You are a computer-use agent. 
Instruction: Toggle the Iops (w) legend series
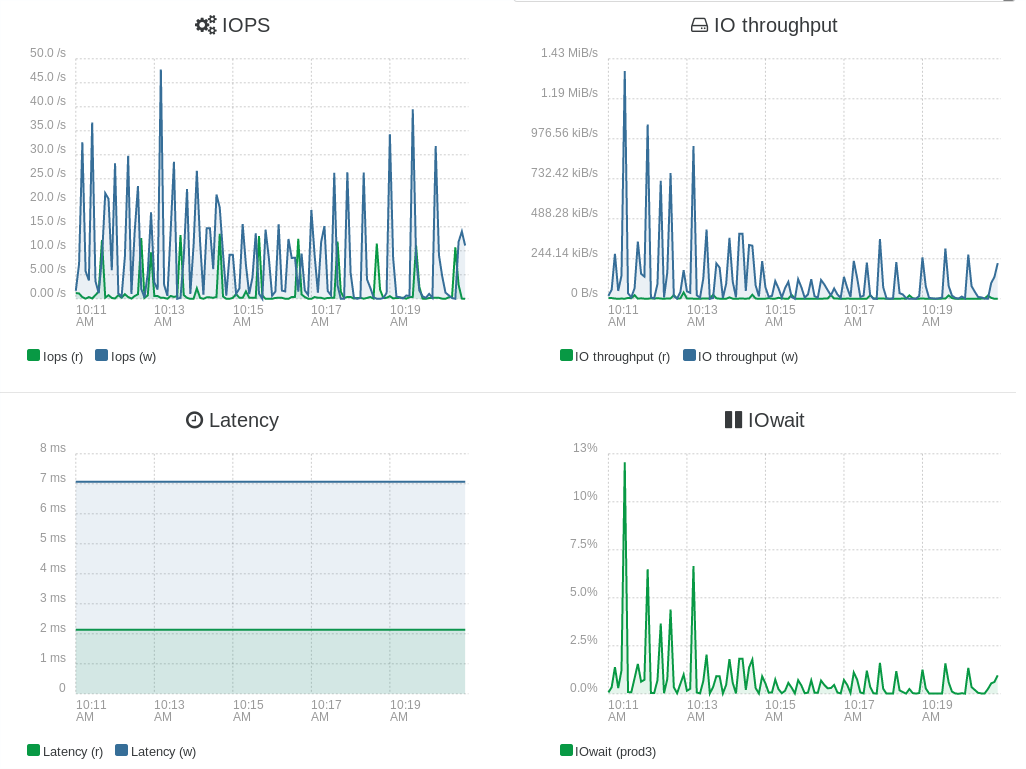point(126,357)
